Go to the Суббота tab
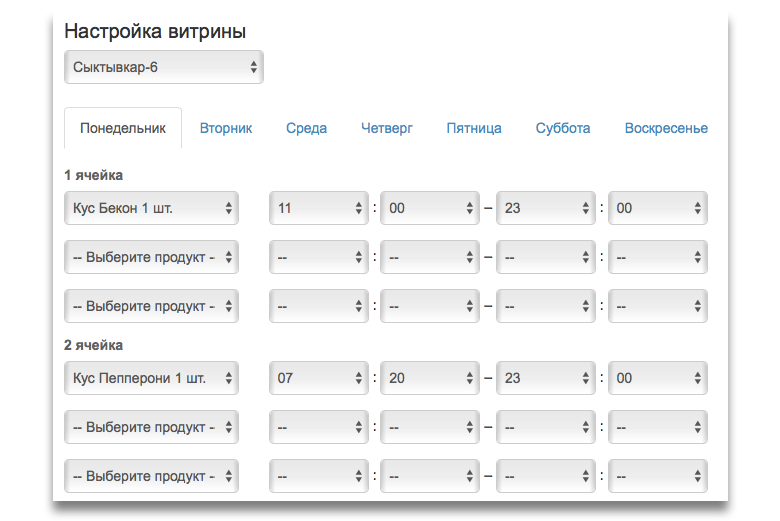780x521 pixels. click(x=563, y=128)
